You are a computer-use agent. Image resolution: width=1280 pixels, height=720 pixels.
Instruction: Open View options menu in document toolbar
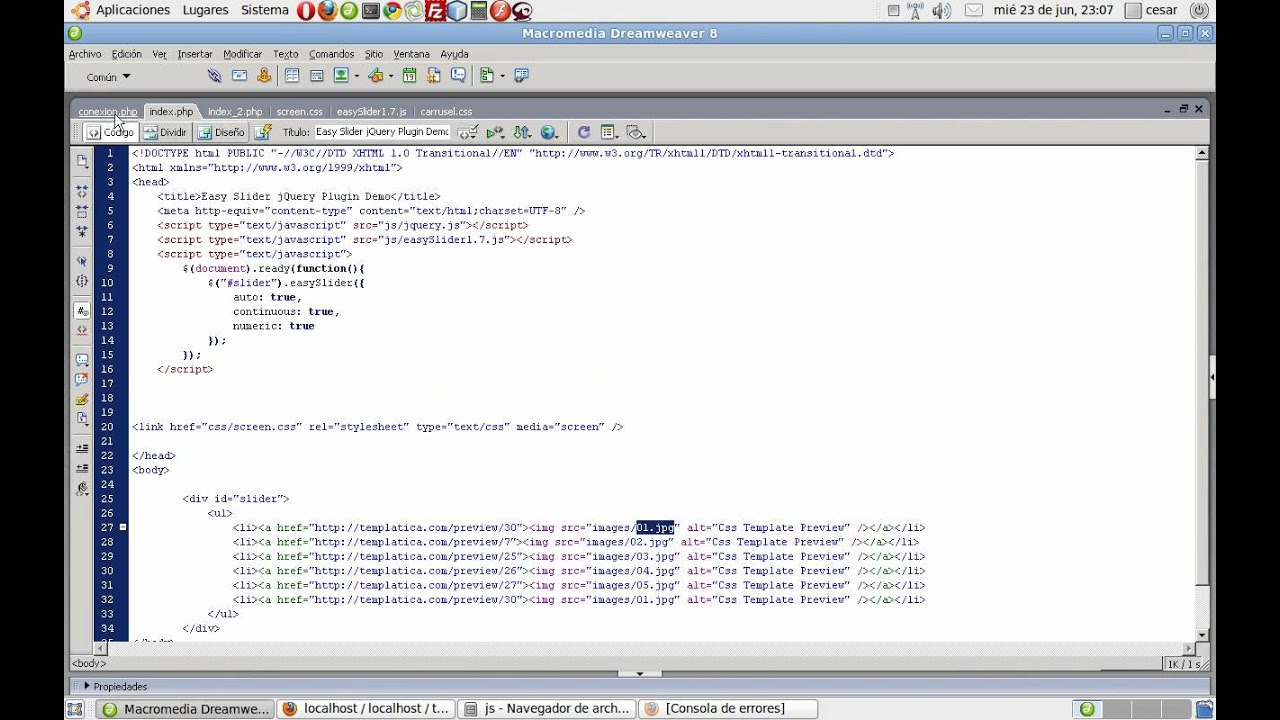point(608,132)
